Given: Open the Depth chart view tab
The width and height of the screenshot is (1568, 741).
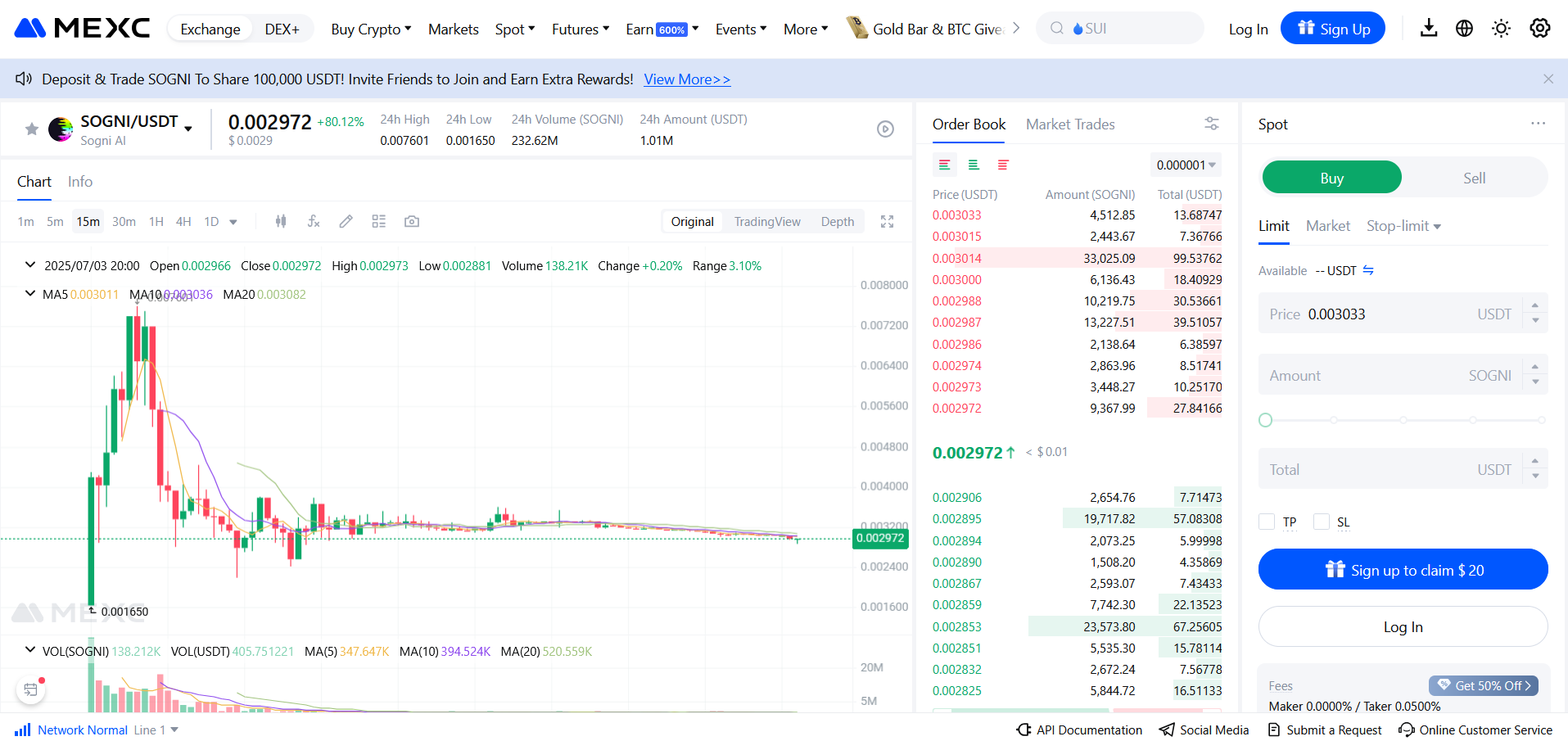Looking at the screenshot, I should point(837,221).
